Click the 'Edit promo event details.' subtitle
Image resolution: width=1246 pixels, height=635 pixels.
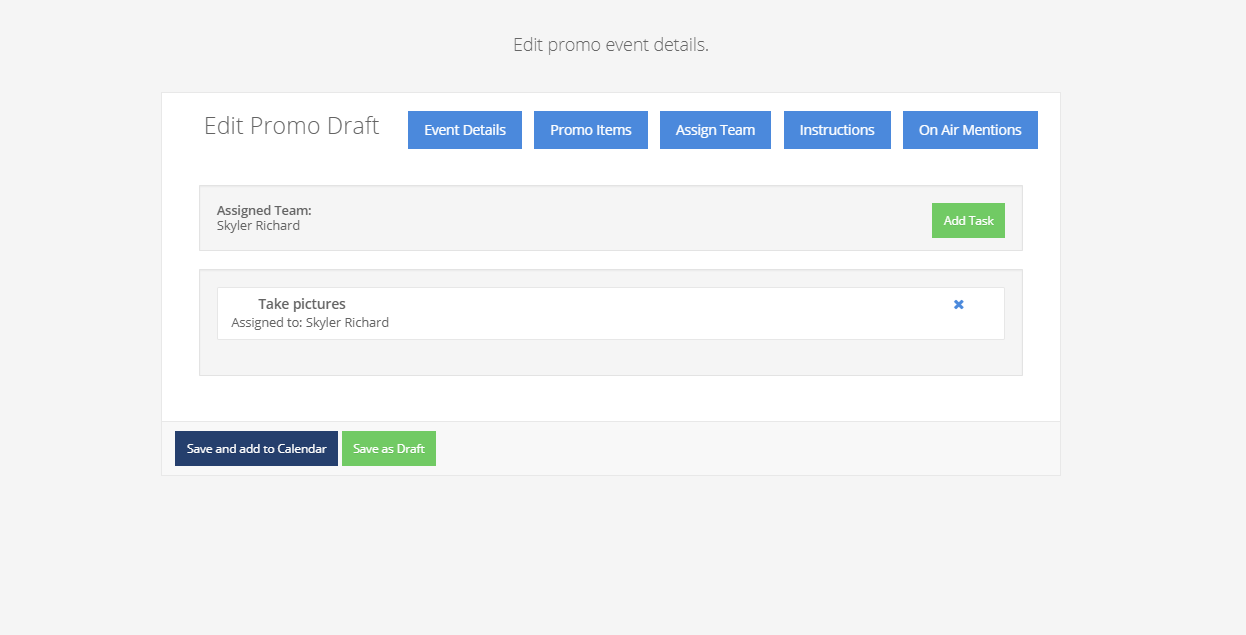(x=610, y=45)
